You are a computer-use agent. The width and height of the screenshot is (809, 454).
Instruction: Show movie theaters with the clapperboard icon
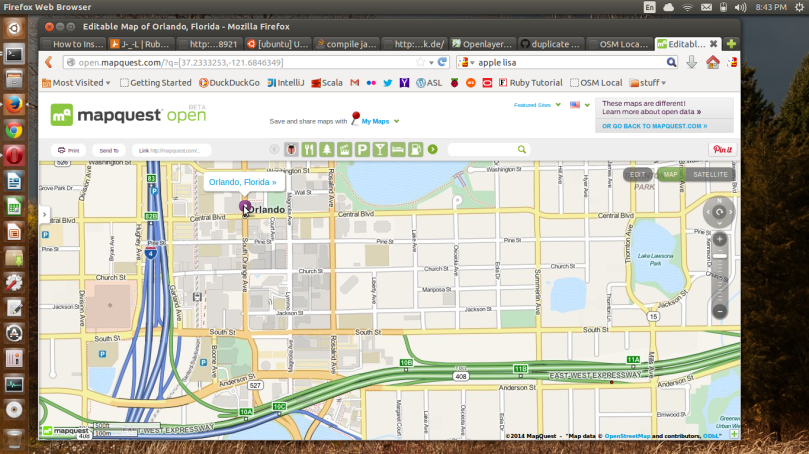344,150
